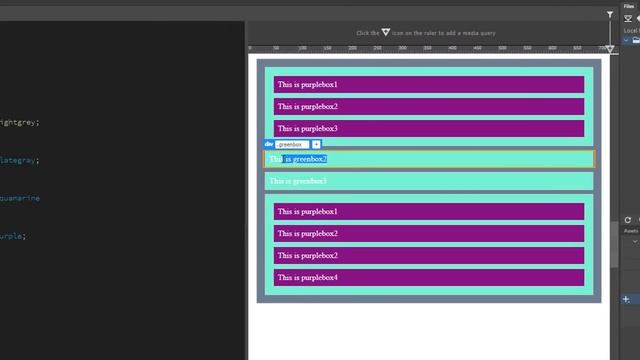Open the Files panel tab
The image size is (640, 360).
(x=629, y=6)
